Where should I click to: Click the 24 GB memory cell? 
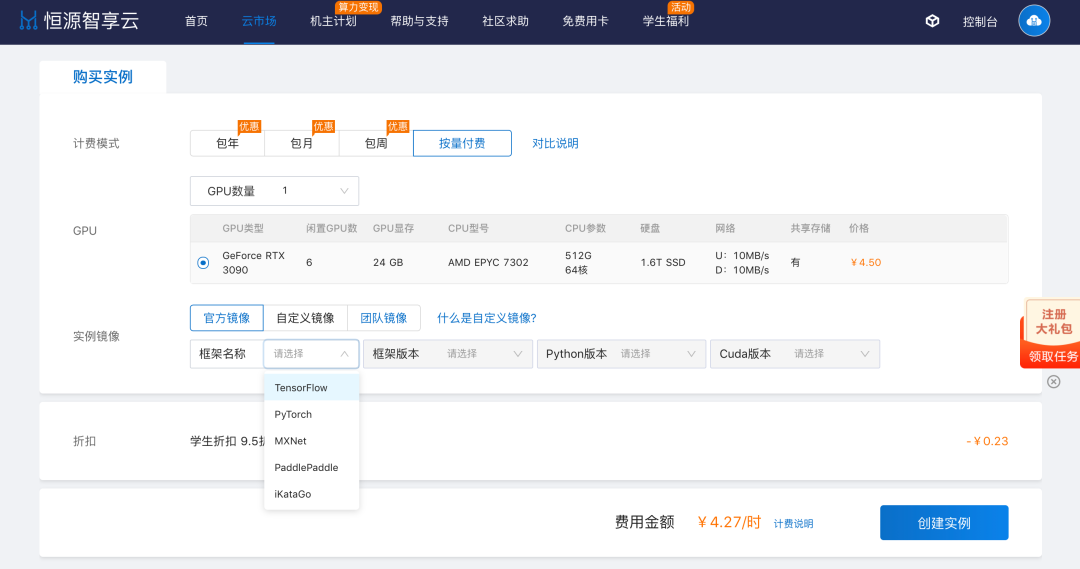tap(388, 262)
